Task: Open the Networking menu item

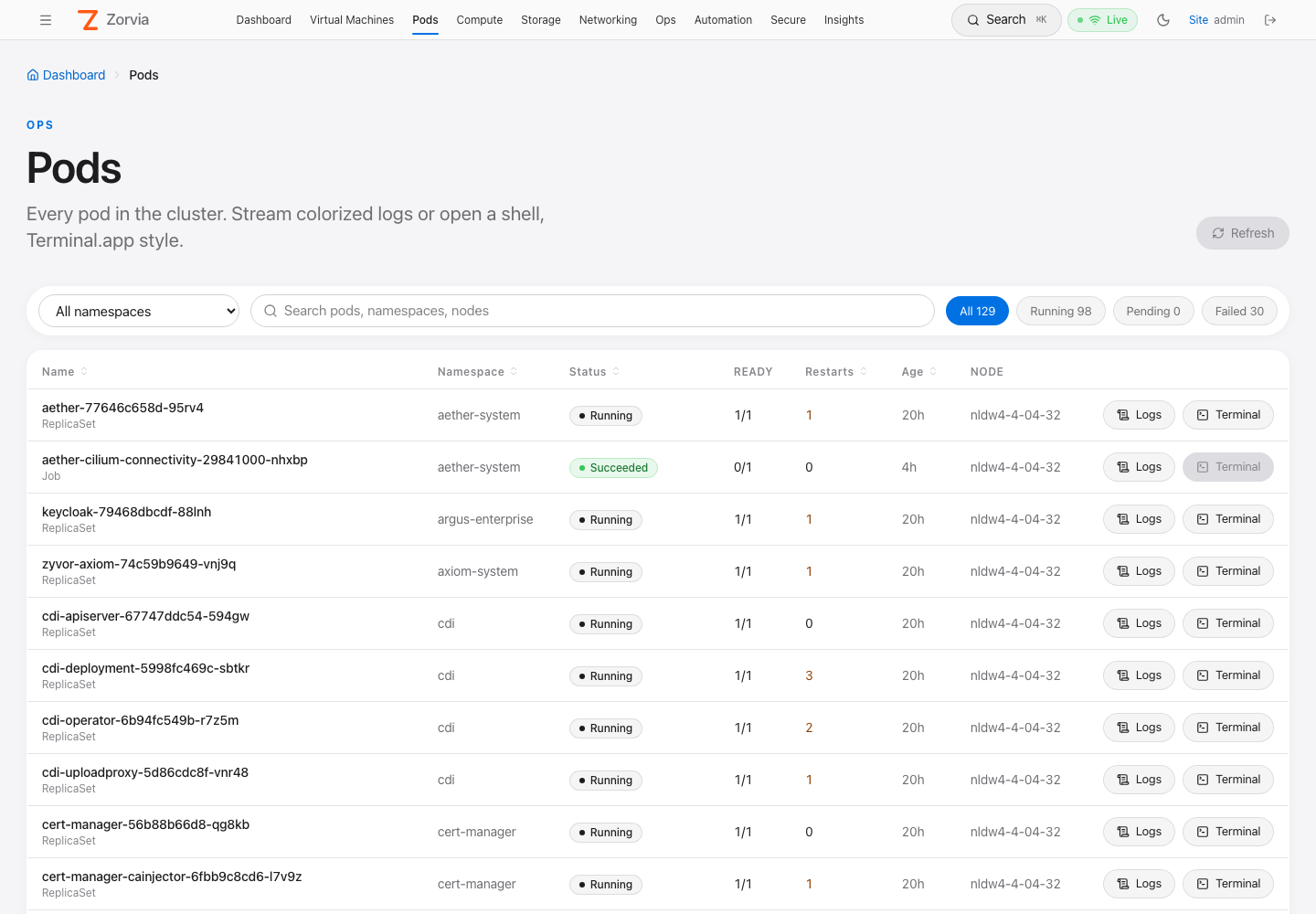Action: 608,20
